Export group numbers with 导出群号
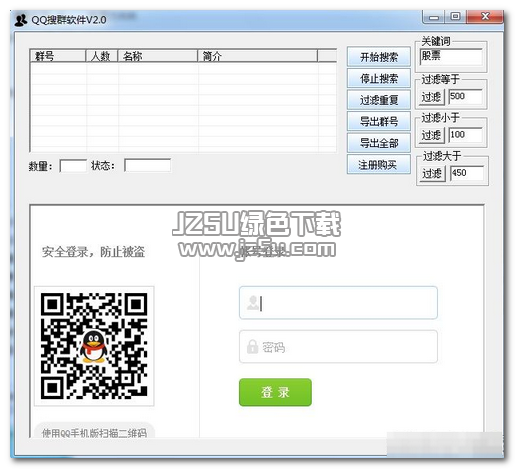This screenshot has width=515, height=469. [x=379, y=121]
